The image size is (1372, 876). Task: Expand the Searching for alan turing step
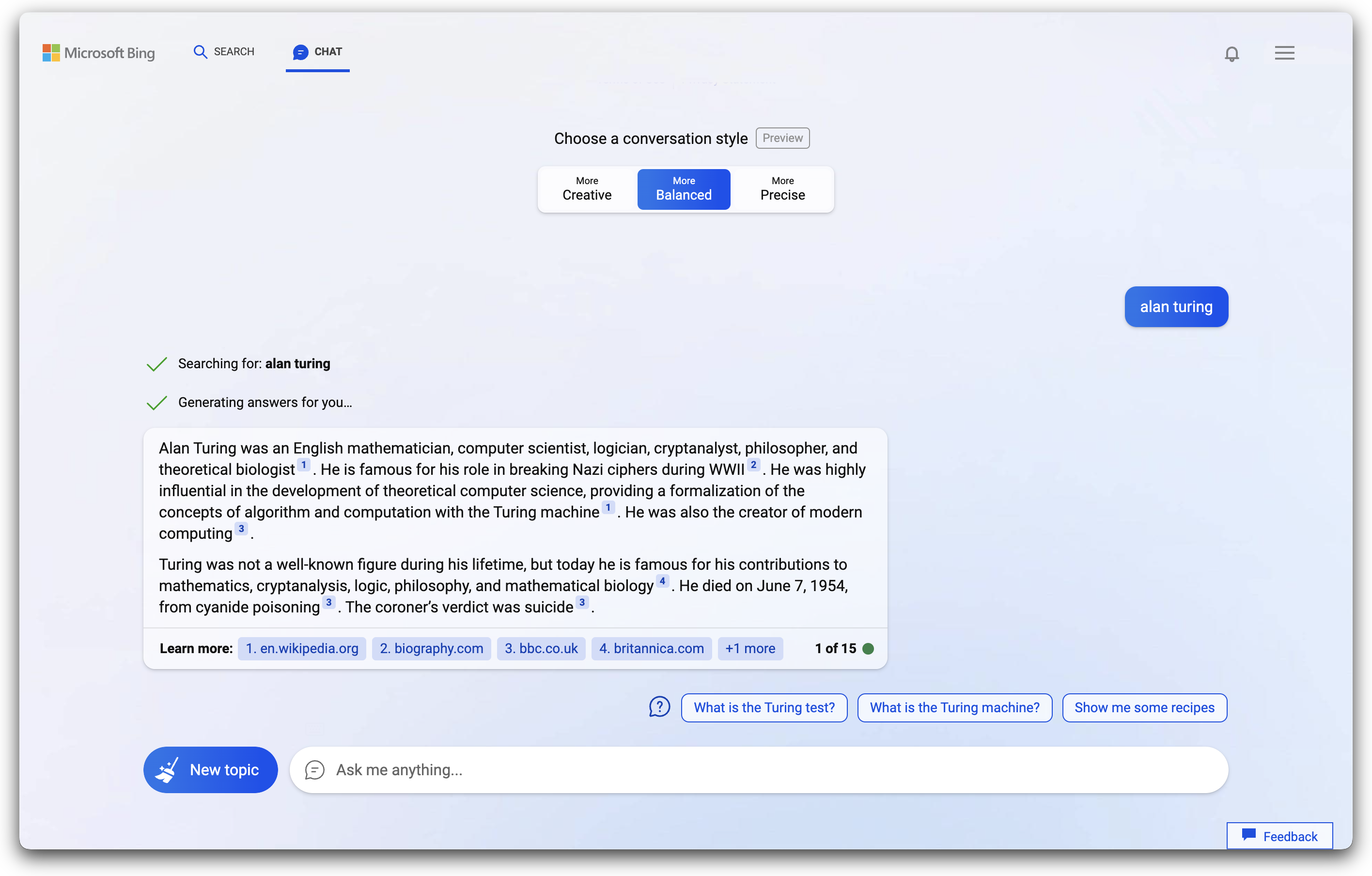254,363
